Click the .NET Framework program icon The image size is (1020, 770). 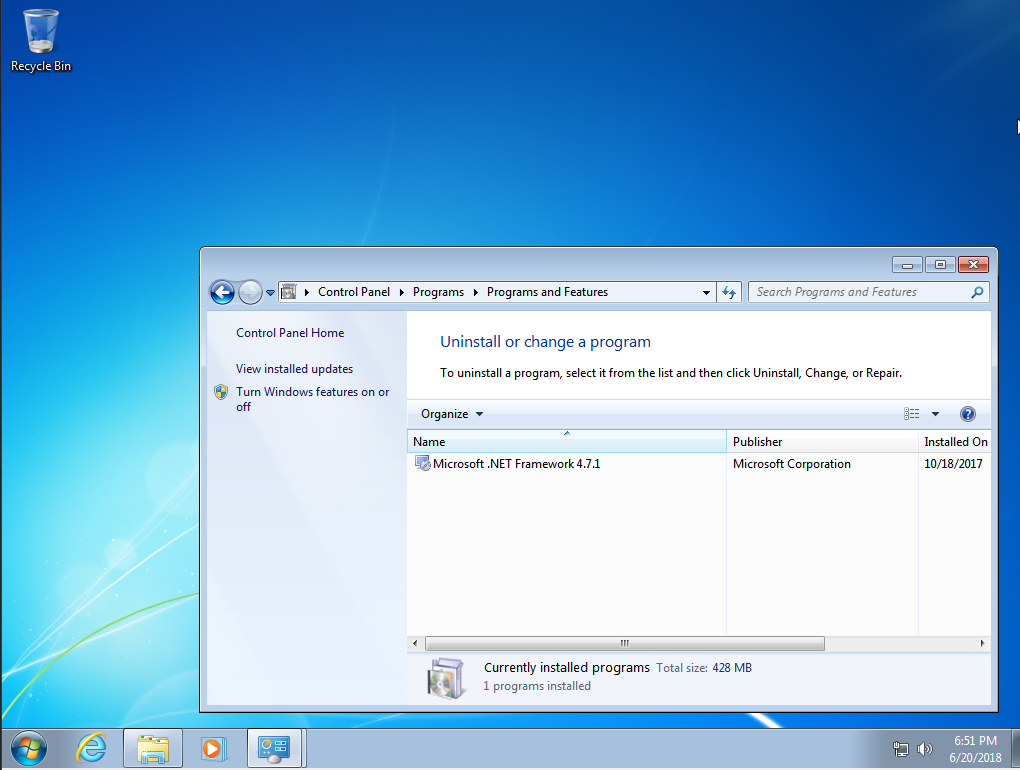(x=423, y=464)
